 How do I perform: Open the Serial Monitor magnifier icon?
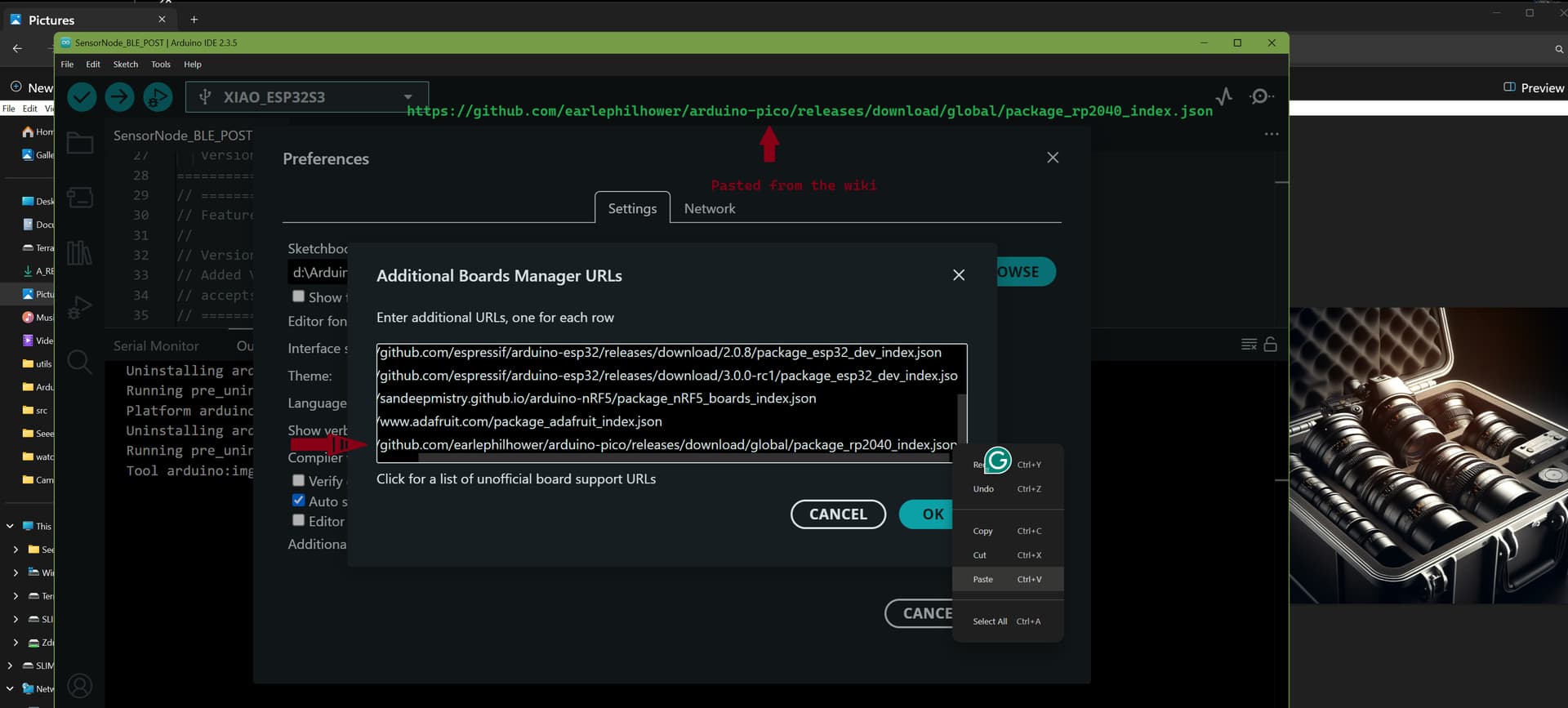click(x=1260, y=97)
